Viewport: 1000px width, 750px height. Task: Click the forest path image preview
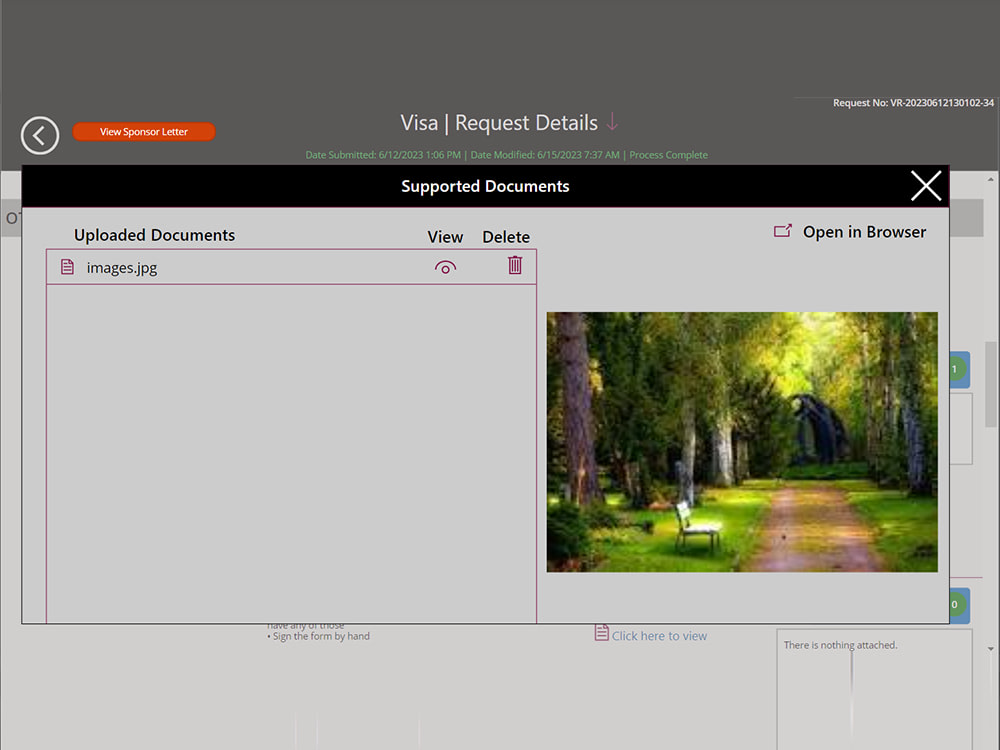(x=742, y=441)
